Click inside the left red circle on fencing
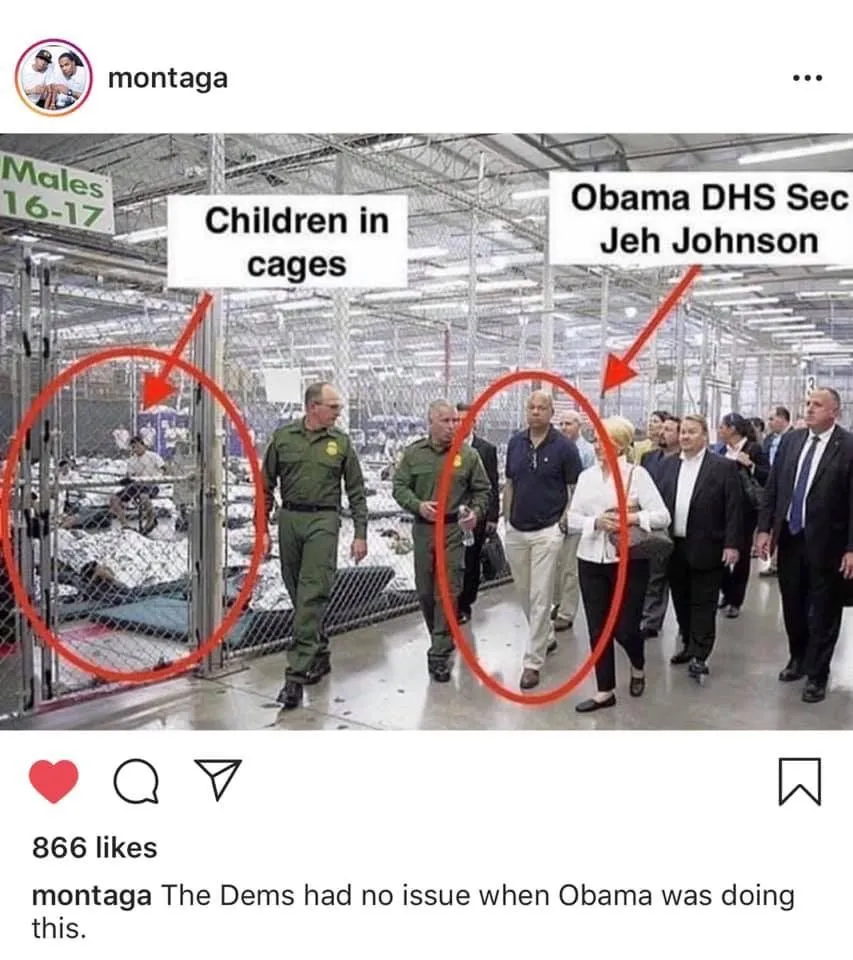This screenshot has width=853, height=960. (132, 514)
